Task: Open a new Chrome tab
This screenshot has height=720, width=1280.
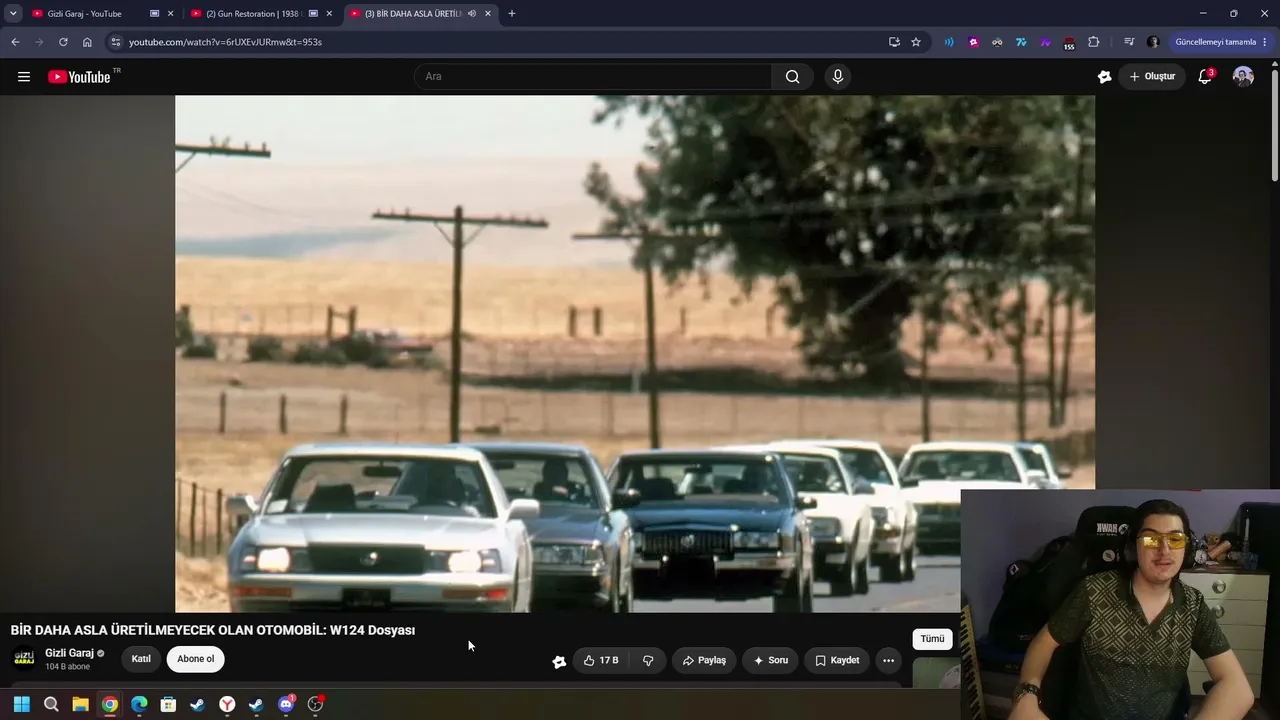Action: pyautogui.click(x=512, y=14)
